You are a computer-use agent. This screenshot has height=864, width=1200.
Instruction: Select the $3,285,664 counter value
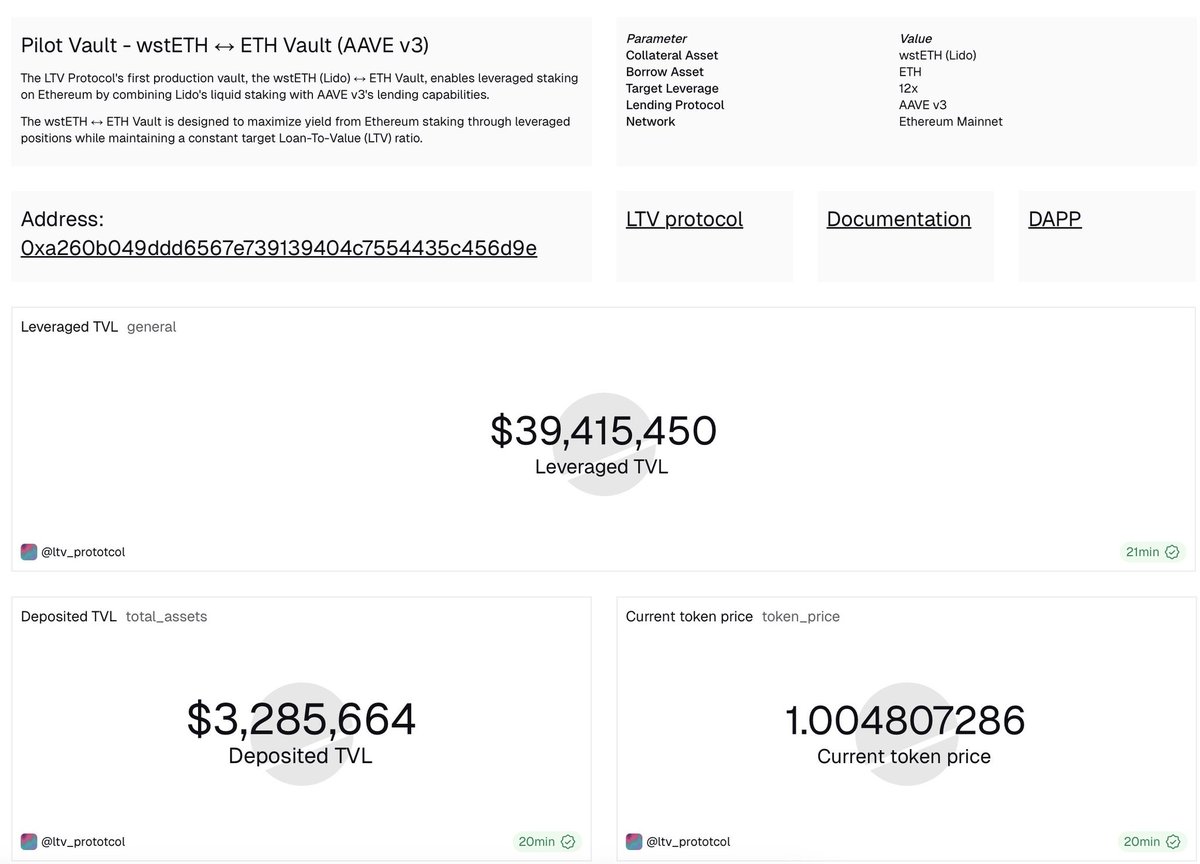(301, 720)
